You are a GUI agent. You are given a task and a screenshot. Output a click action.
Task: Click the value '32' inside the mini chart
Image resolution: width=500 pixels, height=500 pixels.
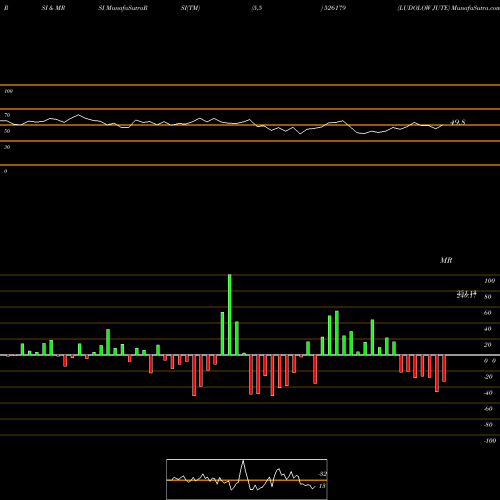[322, 473]
